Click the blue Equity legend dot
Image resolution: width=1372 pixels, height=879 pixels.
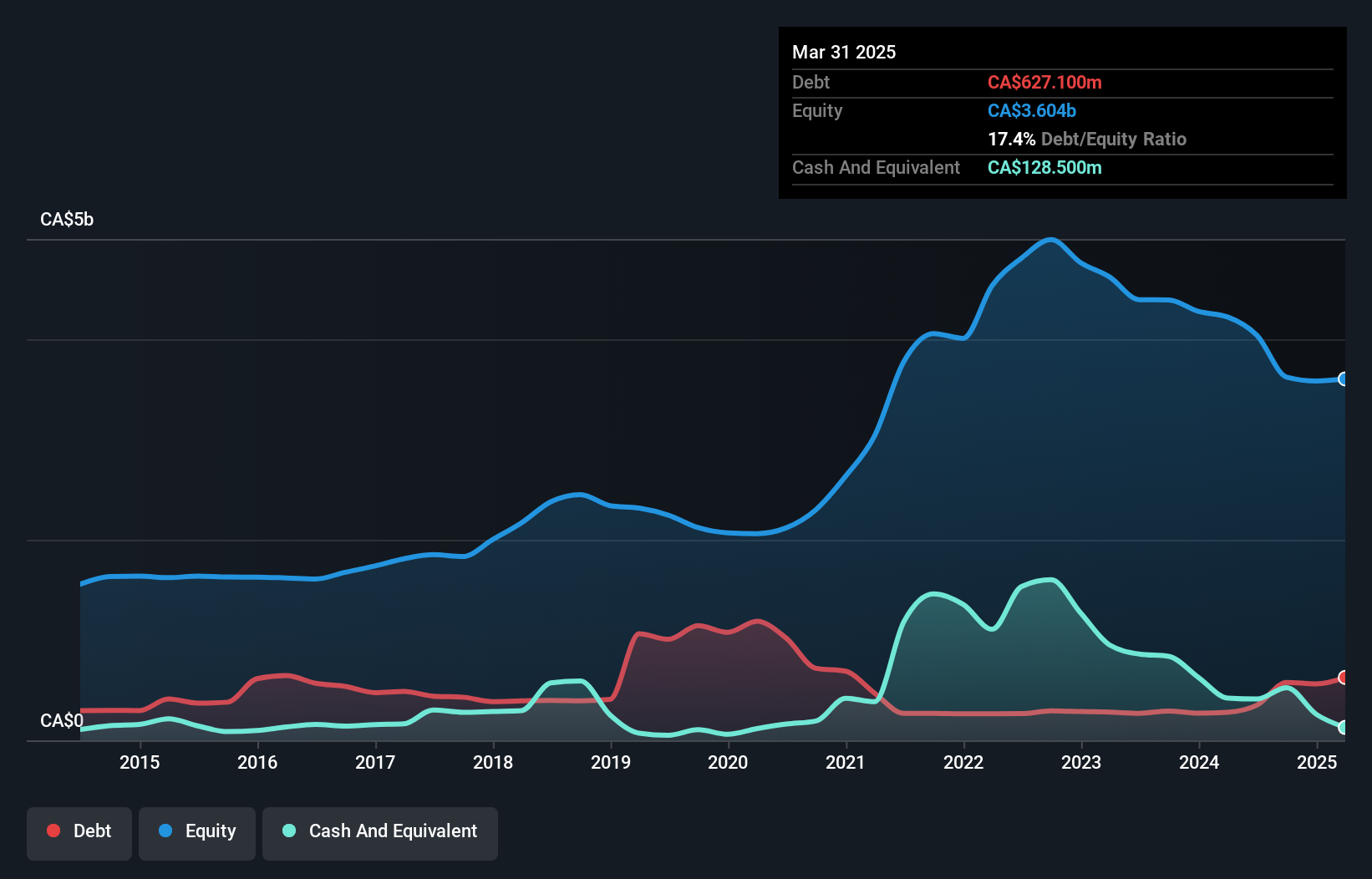[165, 831]
